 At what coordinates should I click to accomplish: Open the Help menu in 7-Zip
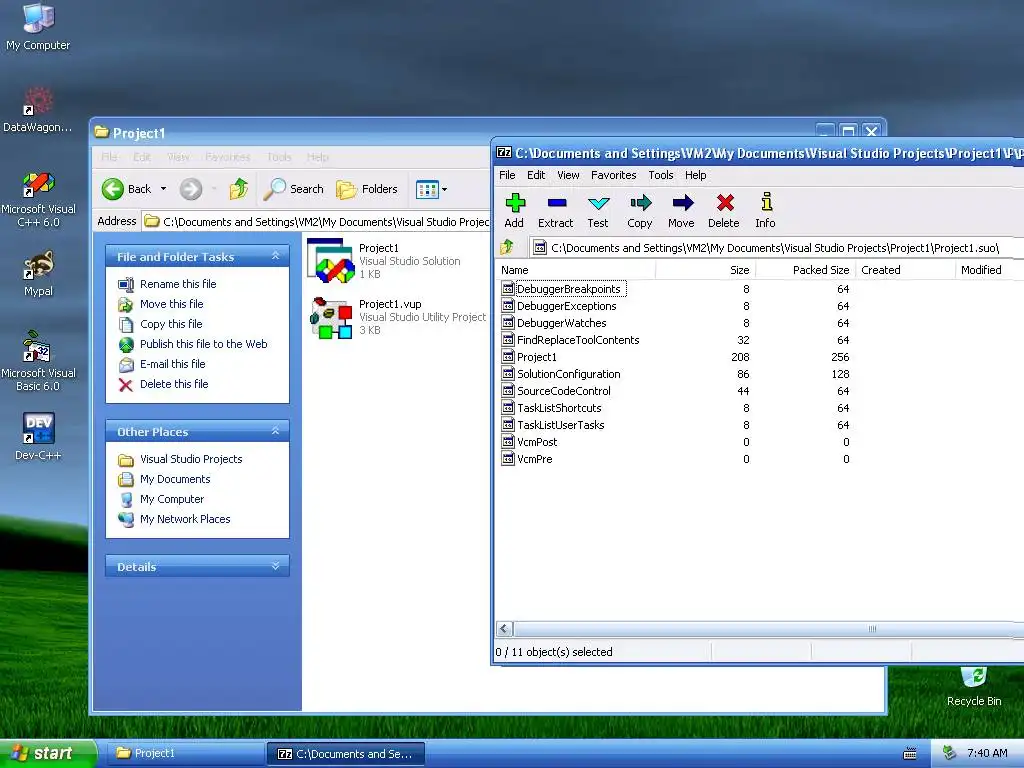[696, 175]
